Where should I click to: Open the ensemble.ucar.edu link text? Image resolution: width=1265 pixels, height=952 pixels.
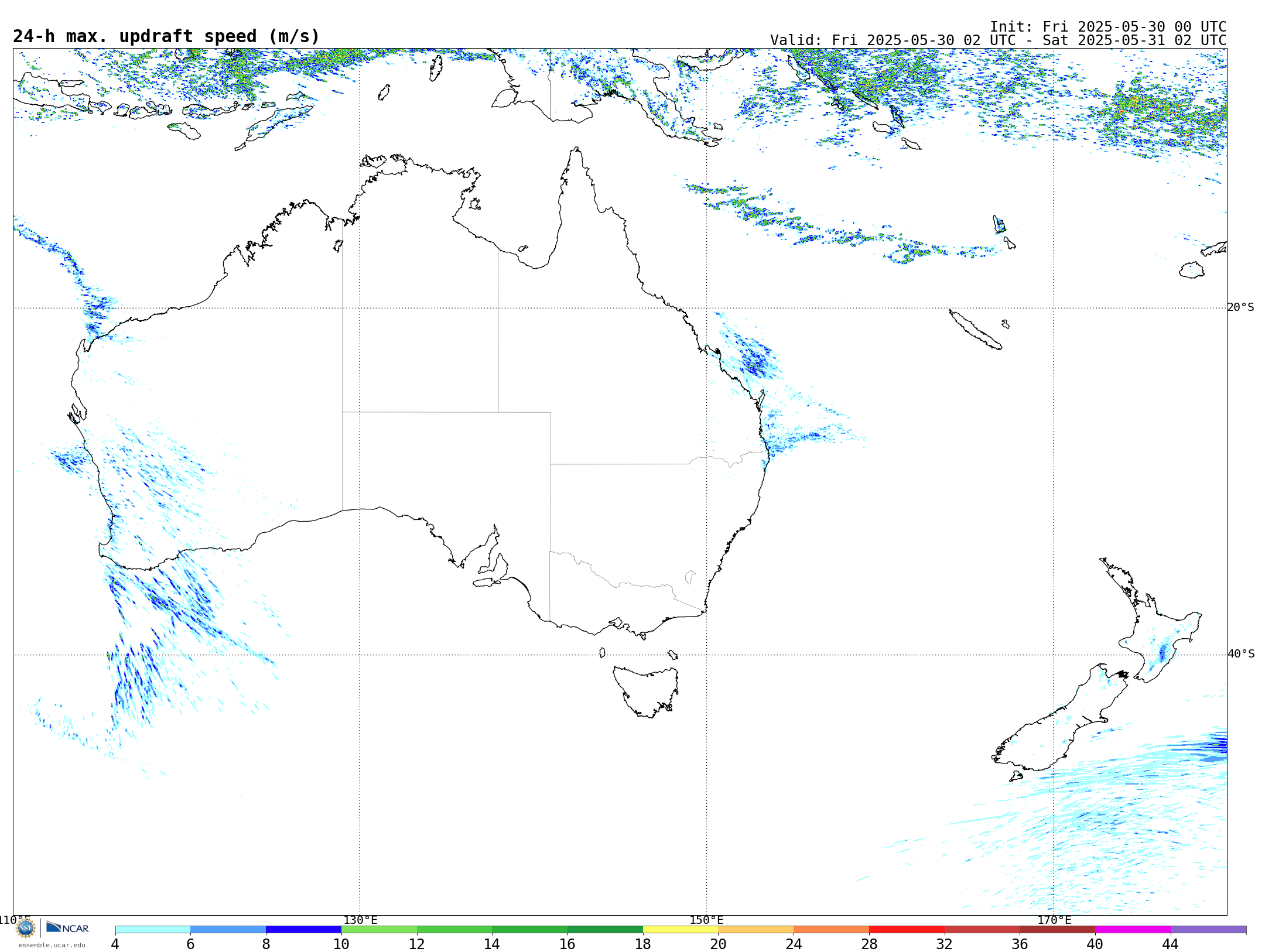tap(52, 945)
